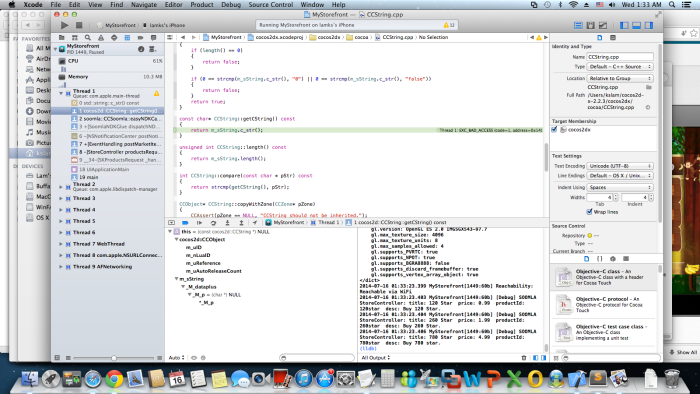Toggle breakpoints activation in debug bar

point(185,222)
